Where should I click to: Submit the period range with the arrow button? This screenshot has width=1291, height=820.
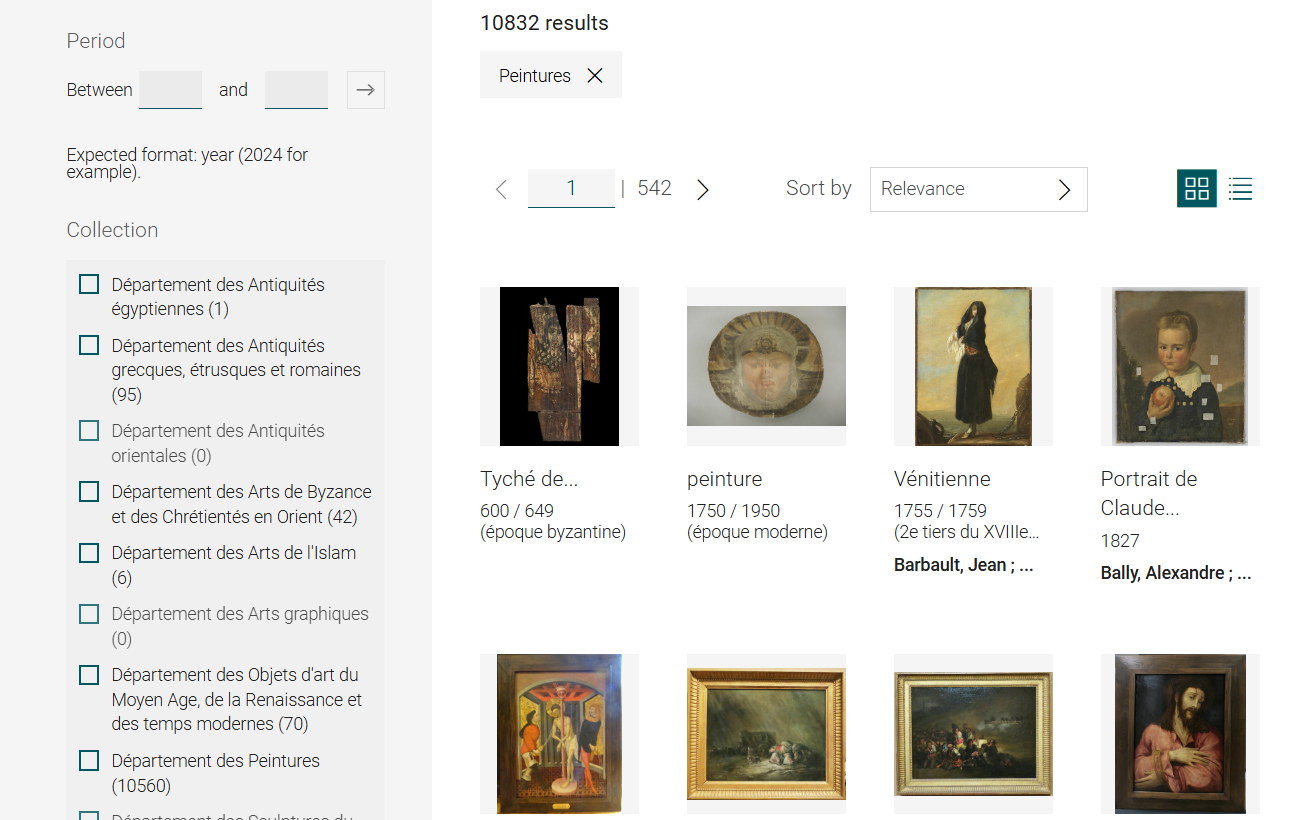click(x=366, y=90)
